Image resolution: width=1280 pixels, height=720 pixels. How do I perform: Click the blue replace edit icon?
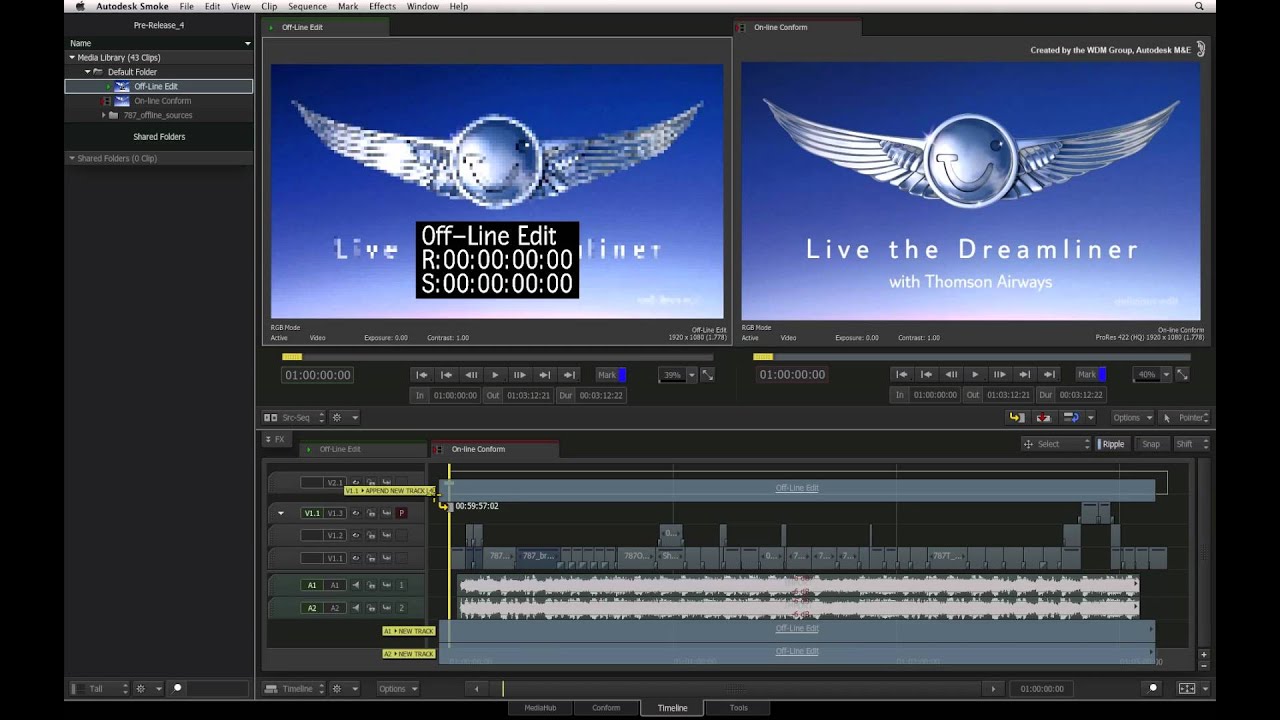[x=1070, y=418]
